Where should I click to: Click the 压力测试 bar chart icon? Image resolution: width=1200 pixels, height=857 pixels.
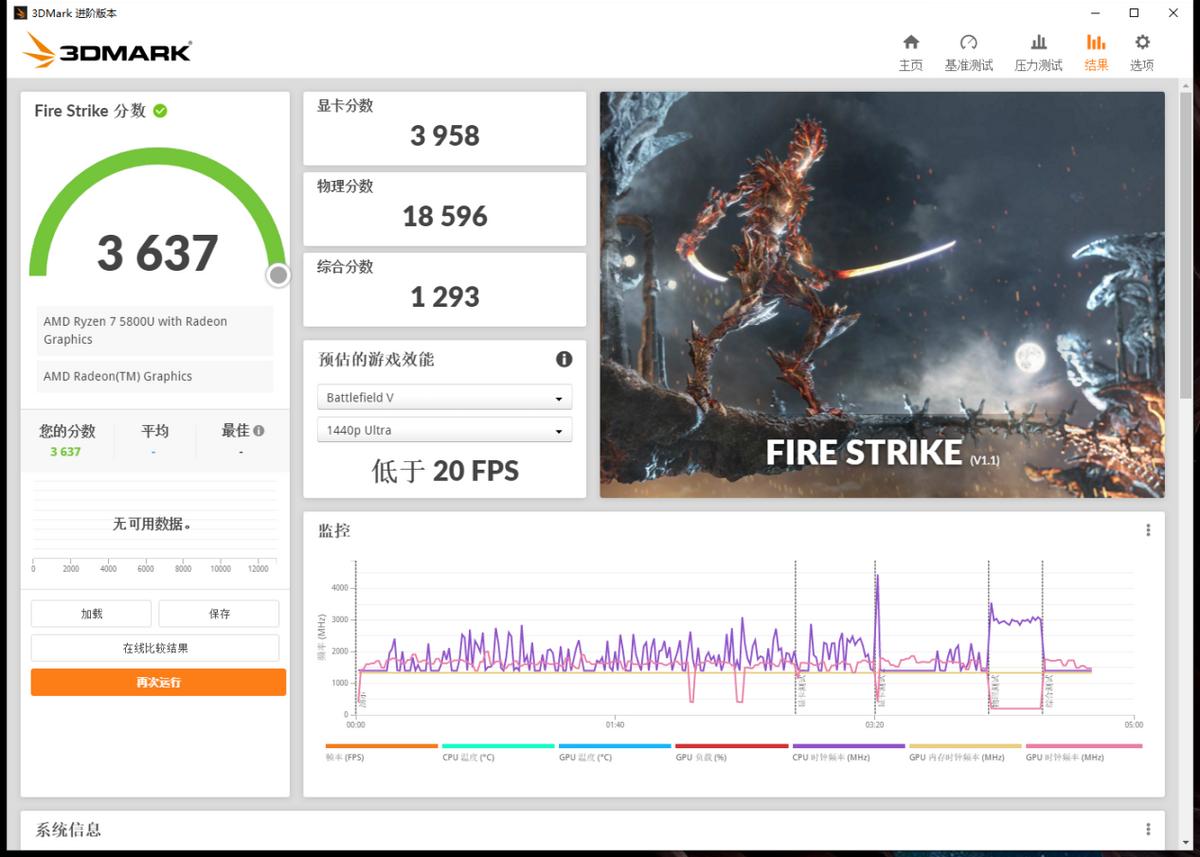point(1039,44)
